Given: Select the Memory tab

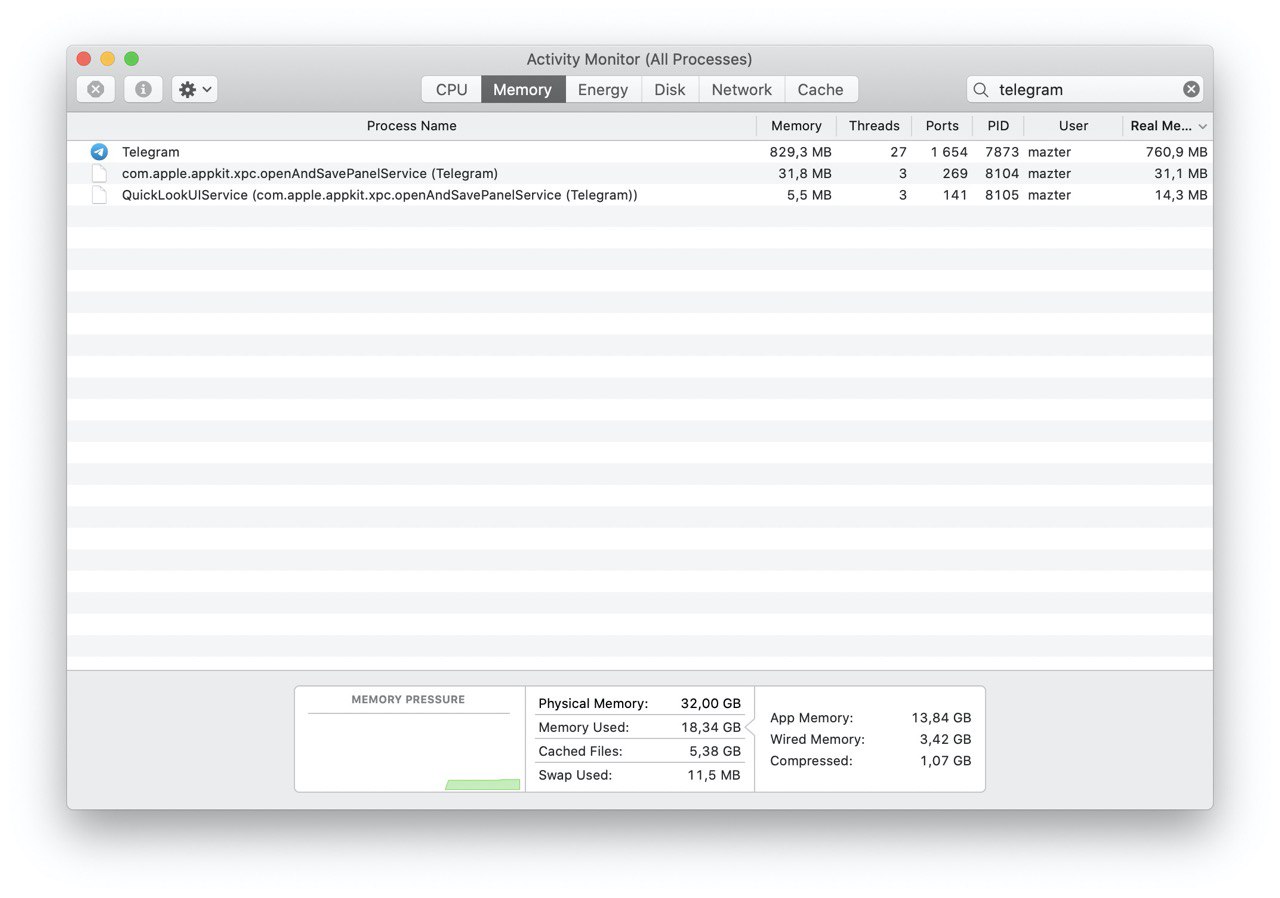Looking at the screenshot, I should coord(522,89).
